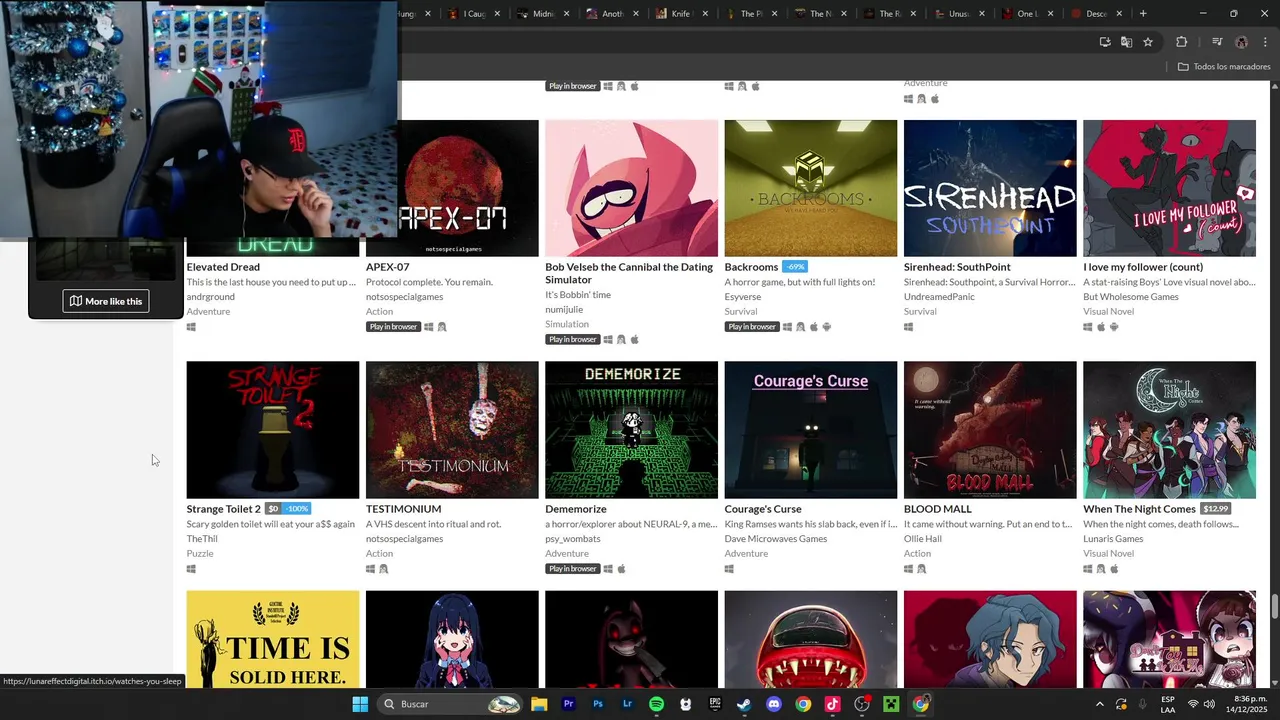Open Todos los marcadores bookmarks folder
Viewport: 1280px width, 720px height.
click(1224, 67)
